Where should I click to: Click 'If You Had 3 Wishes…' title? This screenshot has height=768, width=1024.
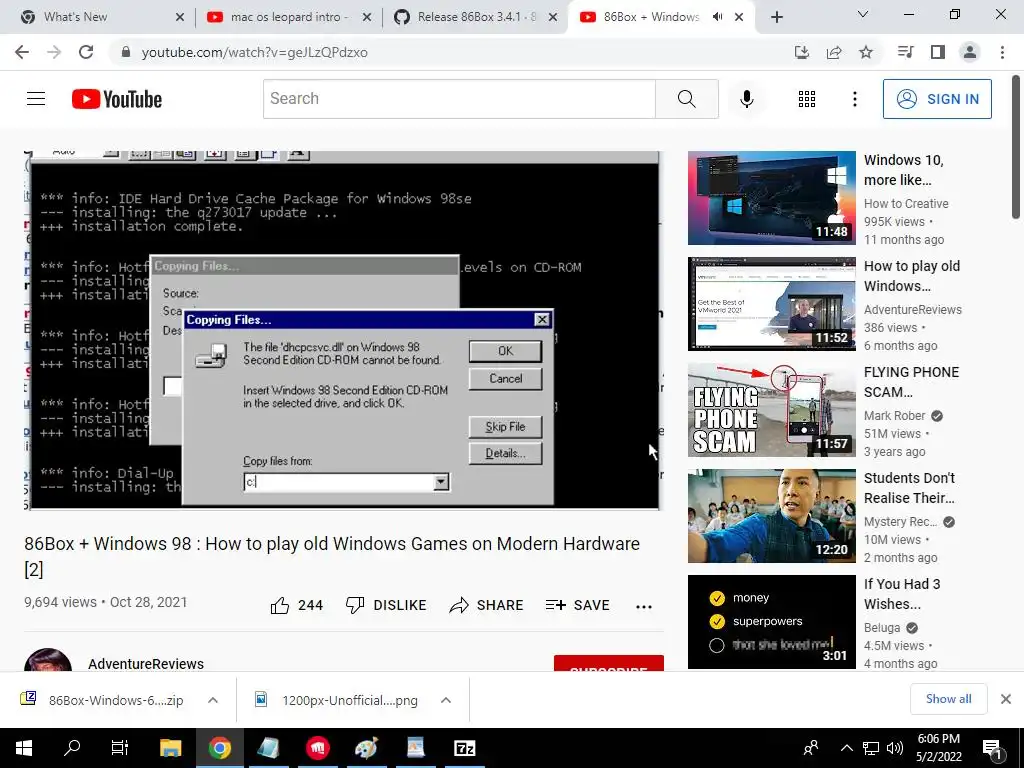click(x=902, y=594)
